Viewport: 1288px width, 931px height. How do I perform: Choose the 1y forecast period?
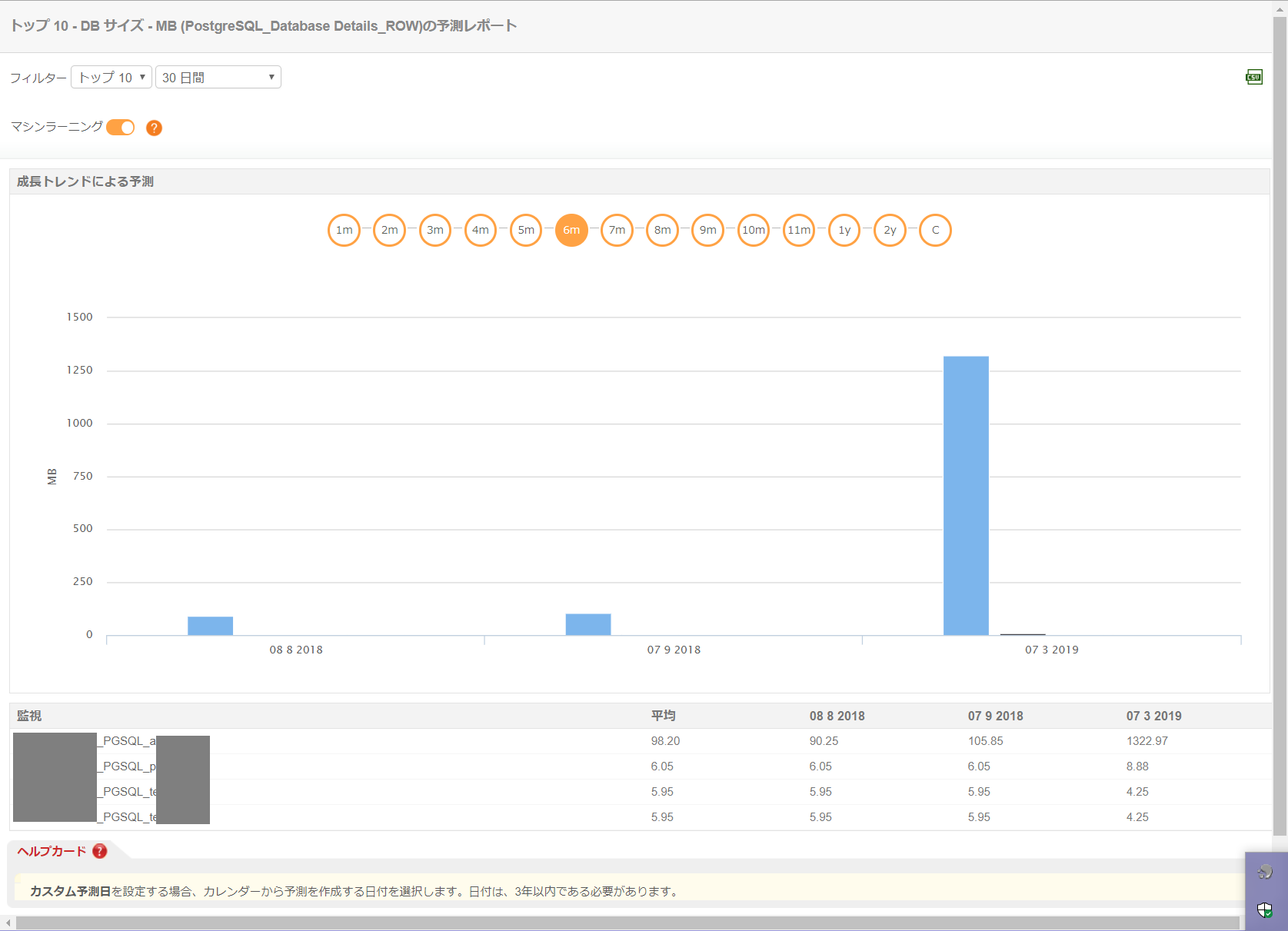point(844,230)
